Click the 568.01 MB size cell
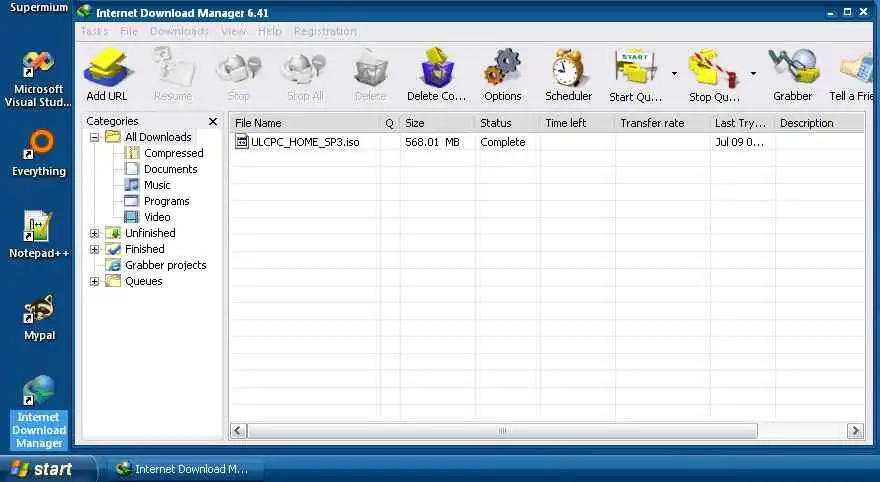Viewport: 880px width, 482px height. point(432,143)
